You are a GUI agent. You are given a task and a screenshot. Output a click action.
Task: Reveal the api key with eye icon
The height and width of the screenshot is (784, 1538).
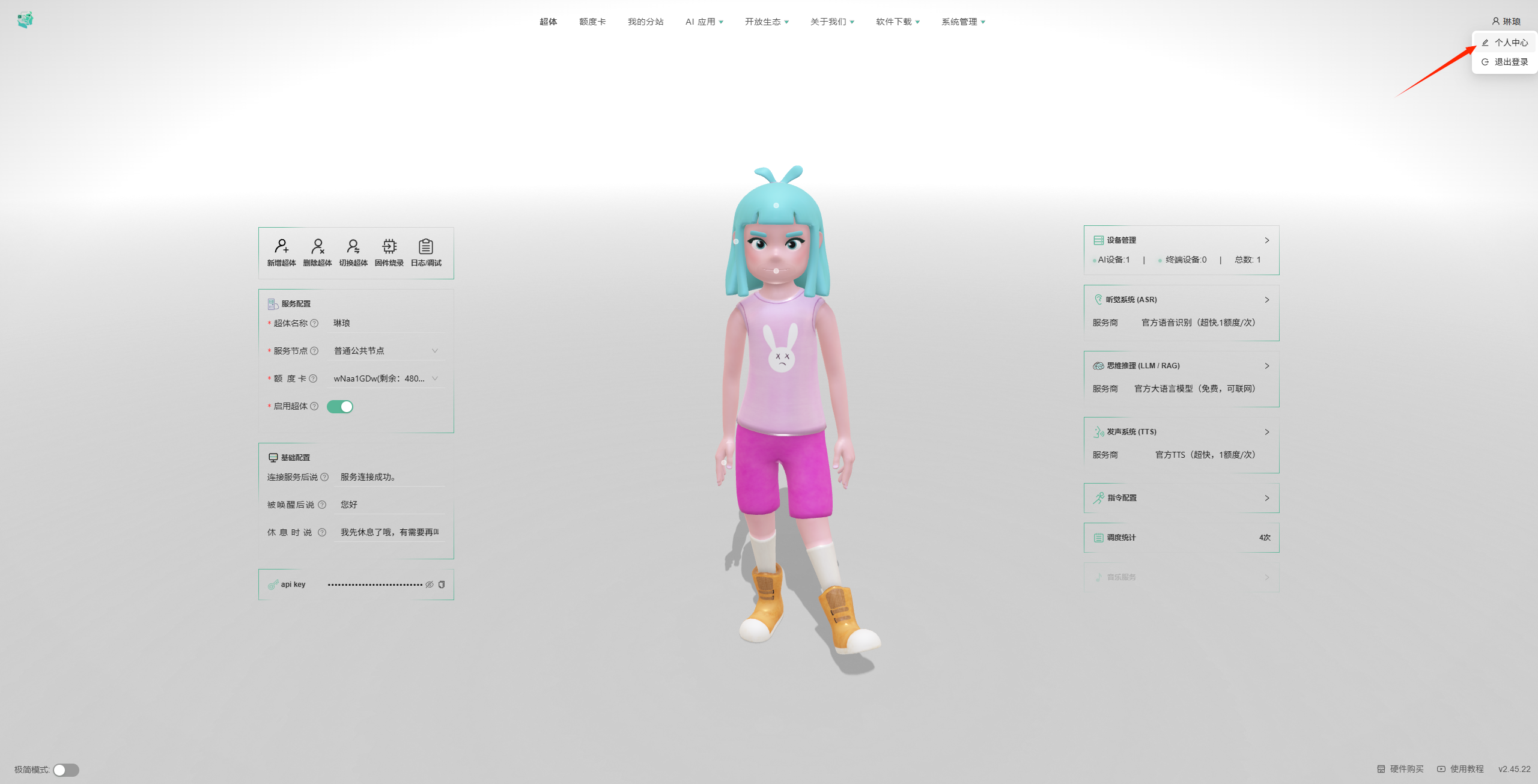point(430,585)
